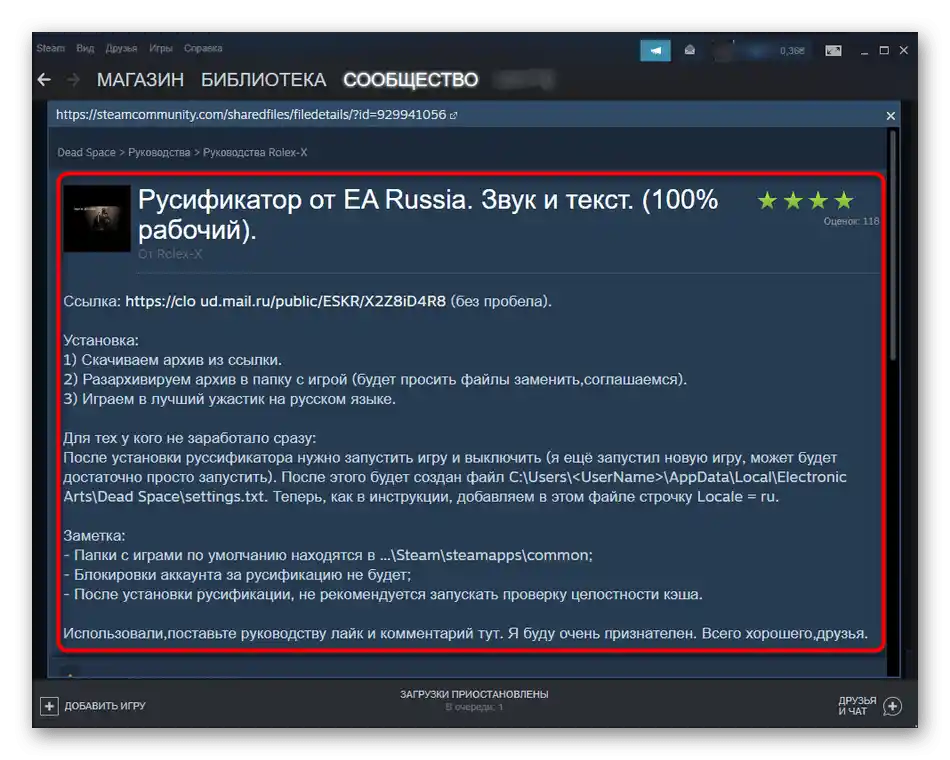The image size is (950, 760).
Task: Click the step 'Скачиваем архив из ссылки'
Action: tap(173, 360)
